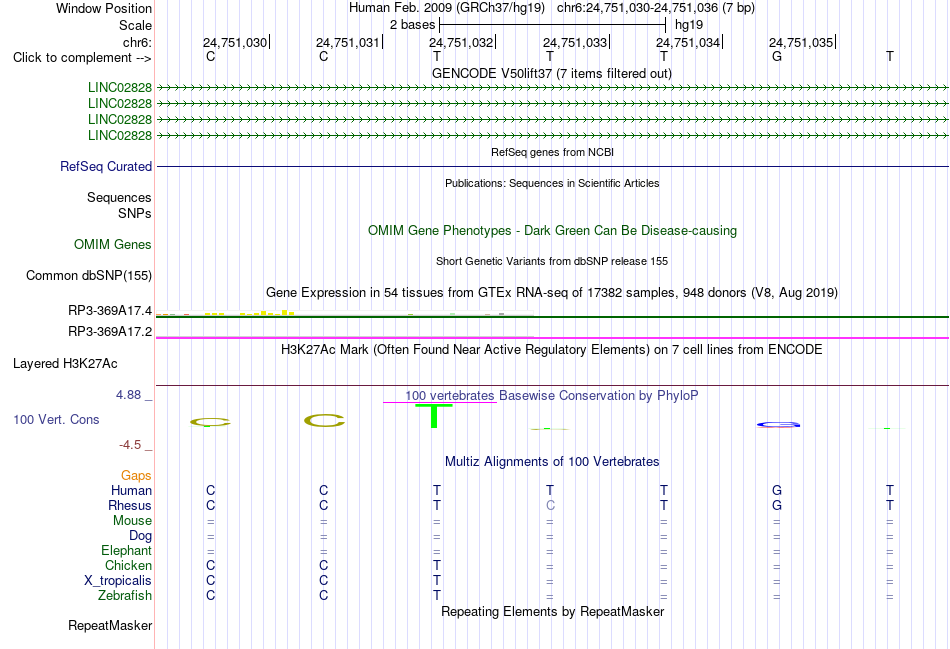This screenshot has width=950, height=649.
Task: Open GENCODE V50lift37 track title
Action: tap(551, 73)
